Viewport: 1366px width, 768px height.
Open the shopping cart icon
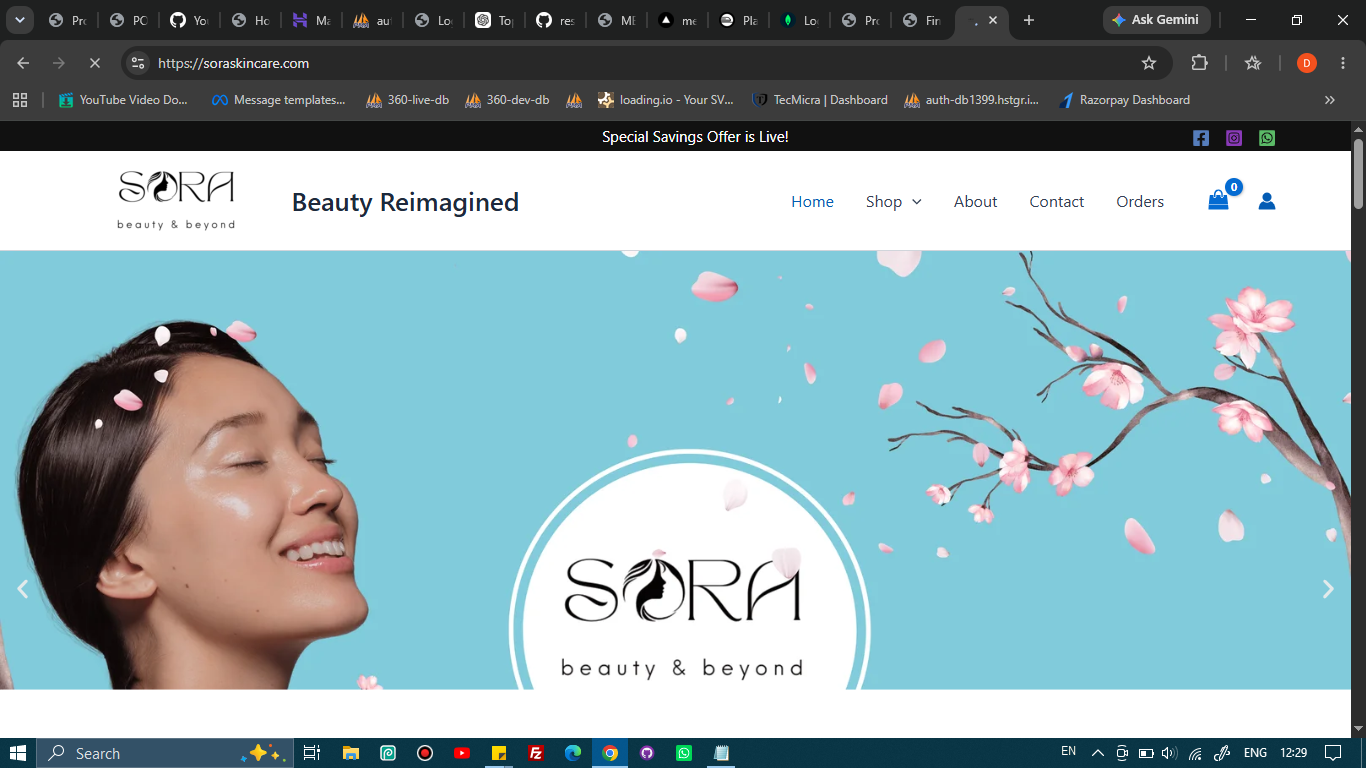click(x=1218, y=201)
